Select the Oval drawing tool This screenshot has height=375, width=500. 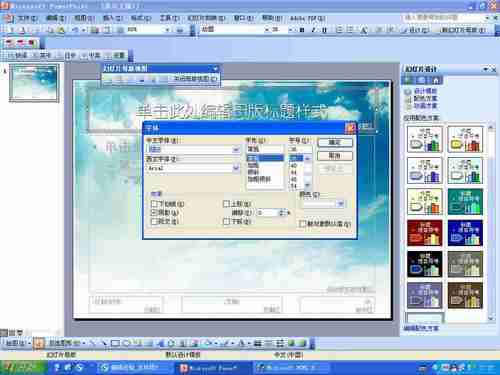127,343
